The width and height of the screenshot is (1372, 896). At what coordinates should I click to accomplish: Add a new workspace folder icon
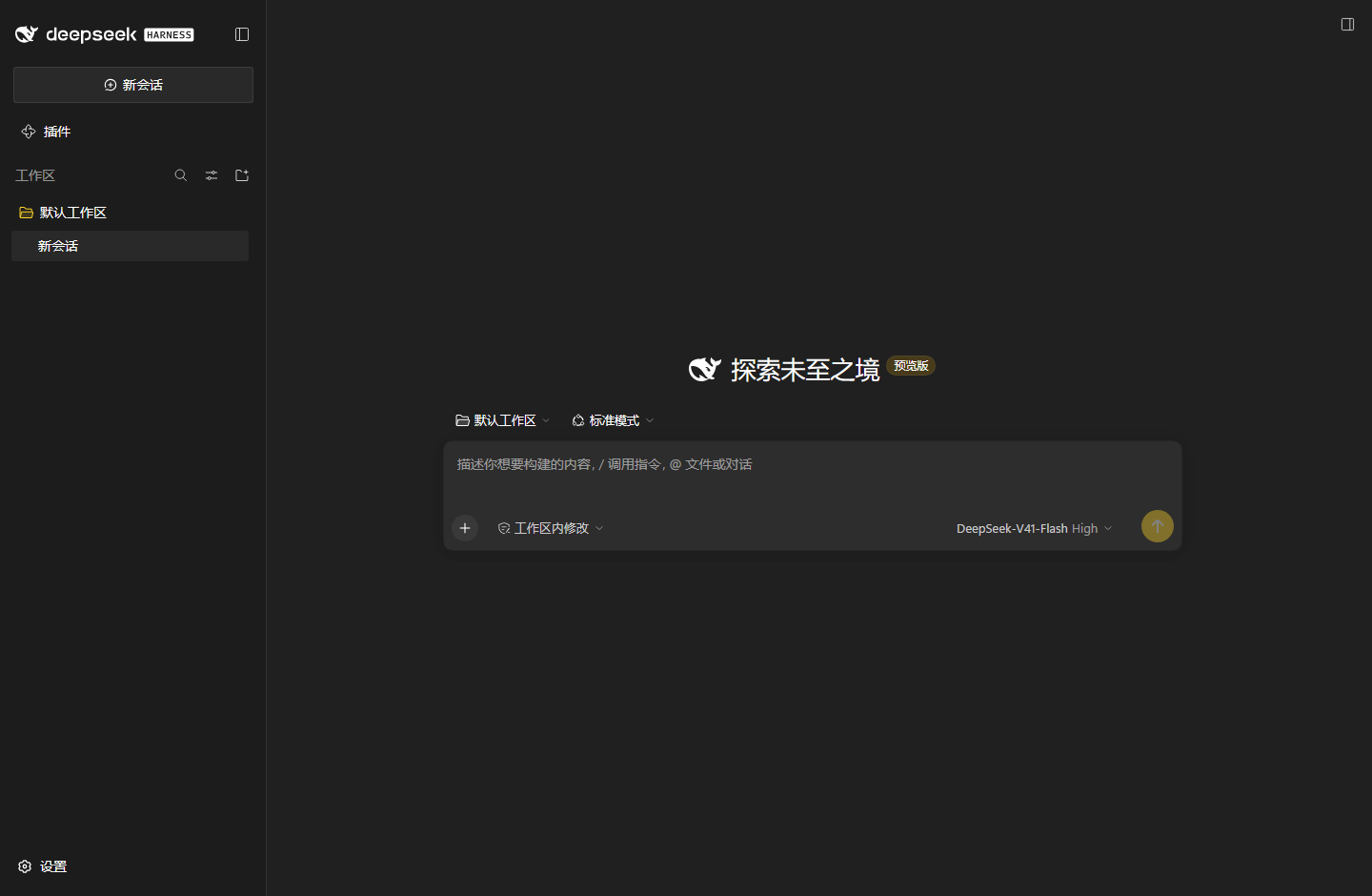coord(242,175)
